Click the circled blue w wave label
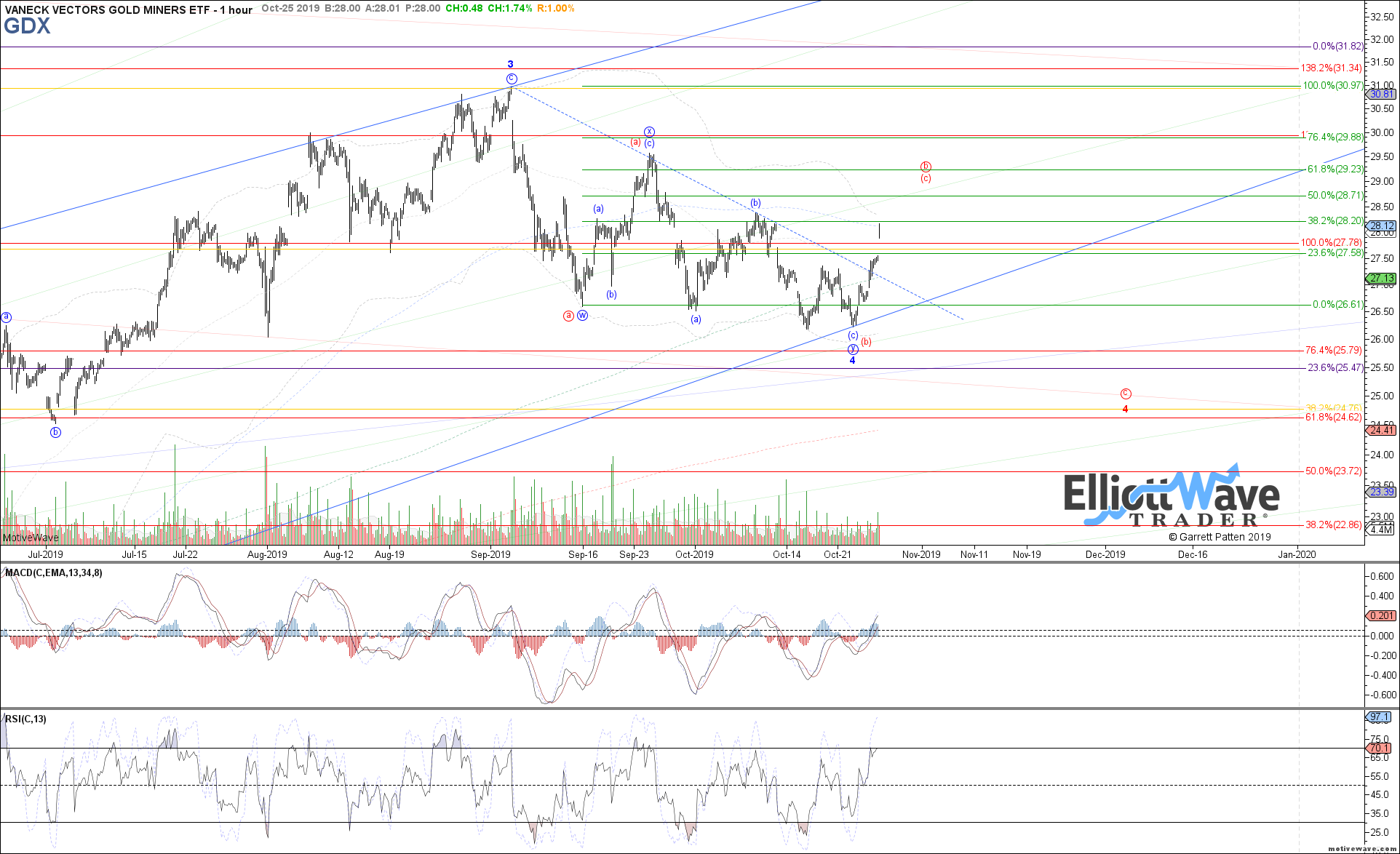Image resolution: width=1400 pixels, height=854 pixels. [583, 316]
